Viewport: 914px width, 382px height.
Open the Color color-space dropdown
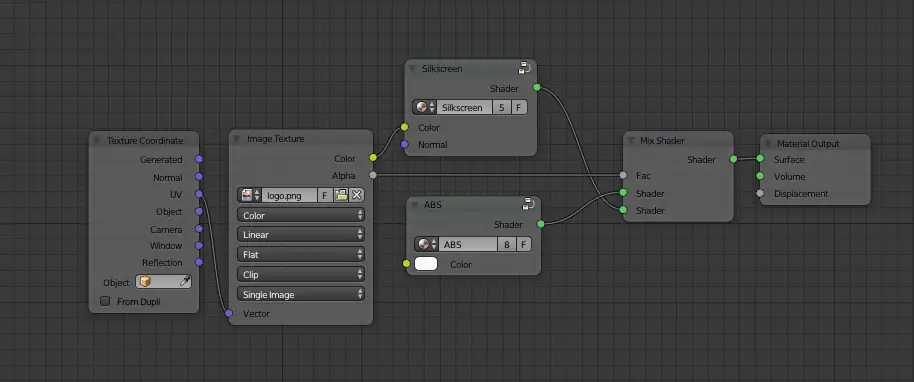[301, 215]
